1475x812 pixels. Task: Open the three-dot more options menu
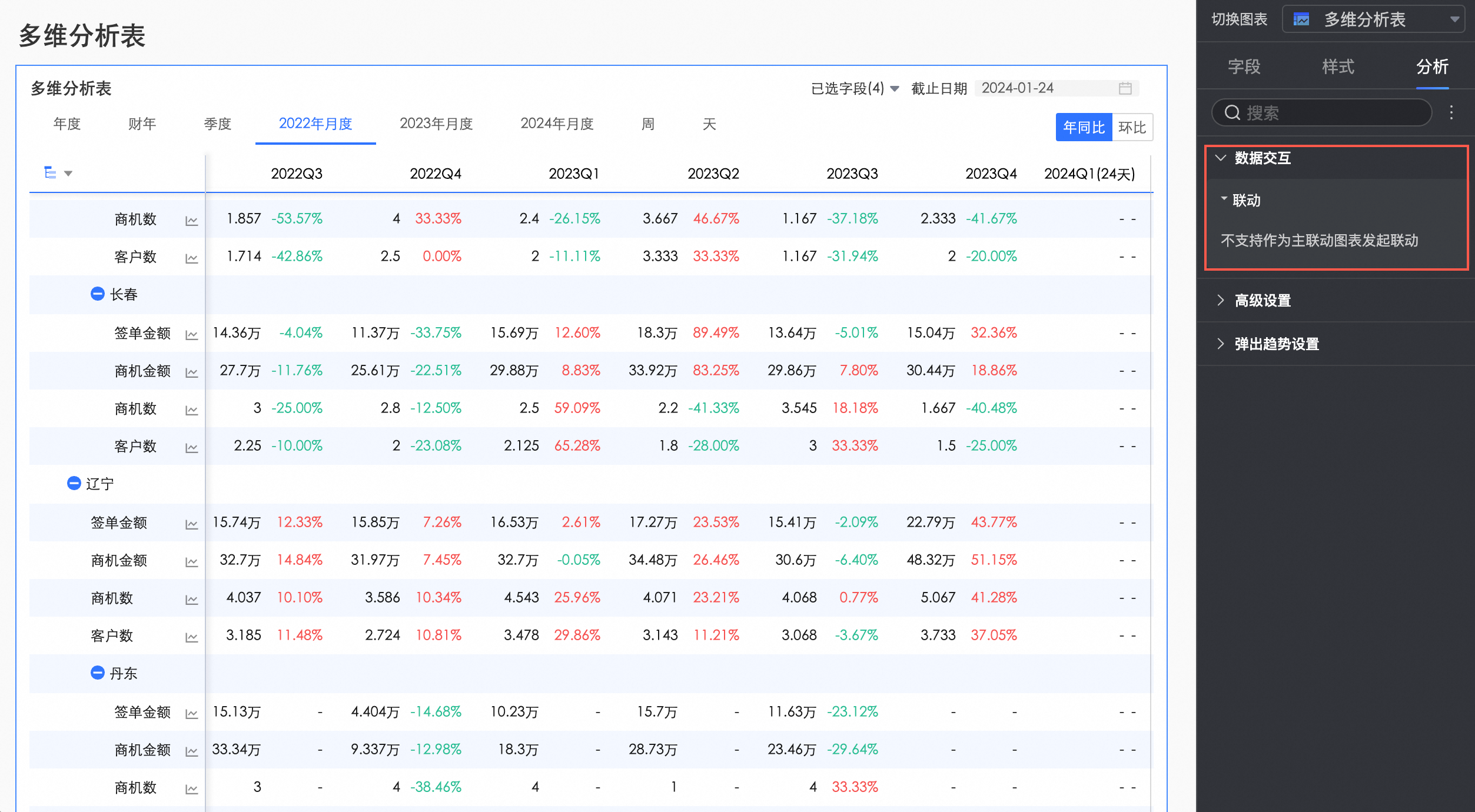(x=1451, y=112)
